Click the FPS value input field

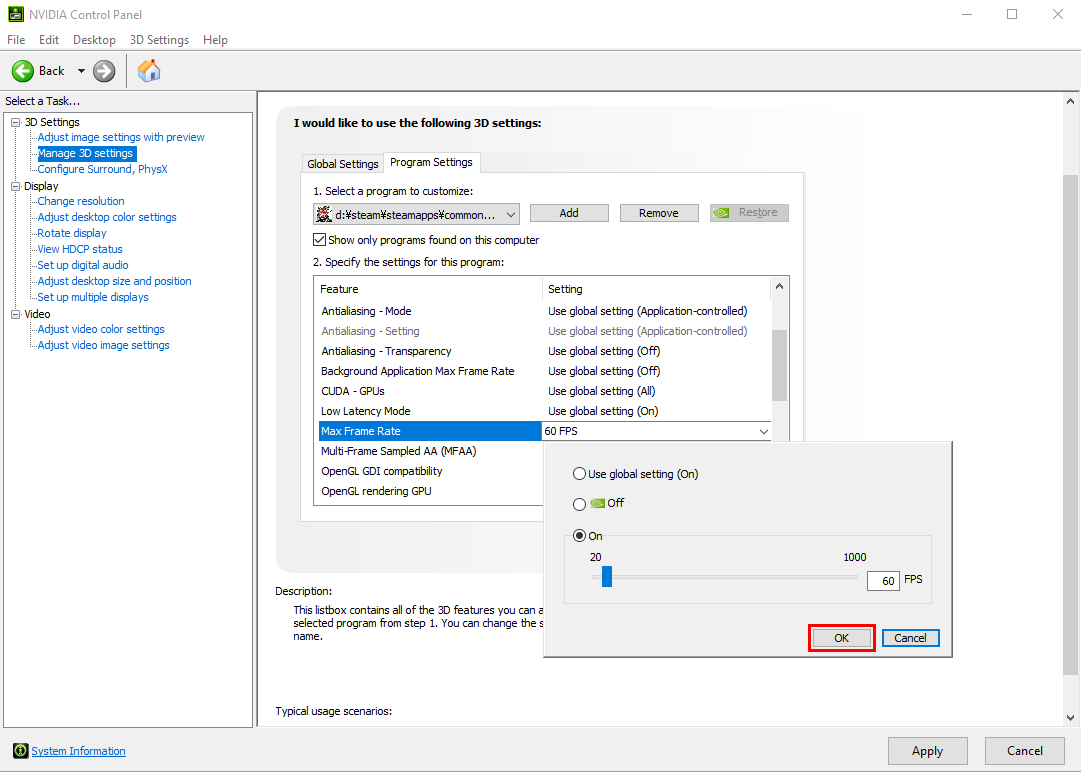[x=883, y=581]
